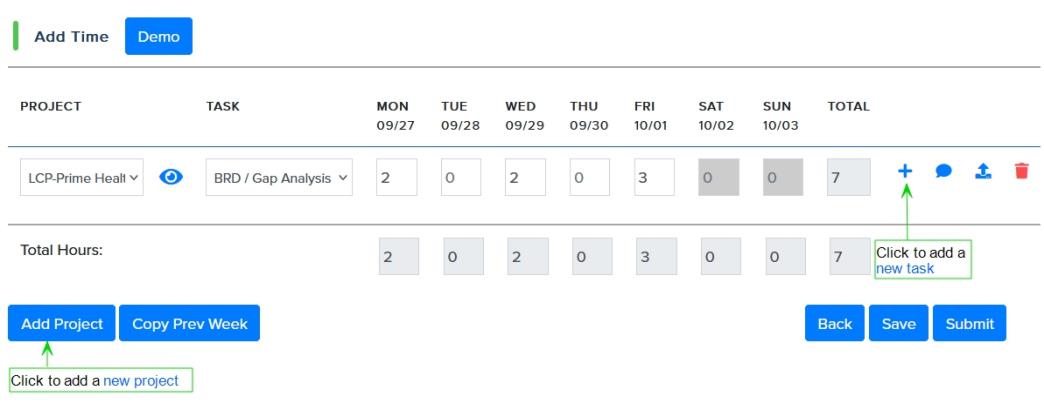
Task: Select the Friday 10/01 hours field
Action: [x=654, y=177]
